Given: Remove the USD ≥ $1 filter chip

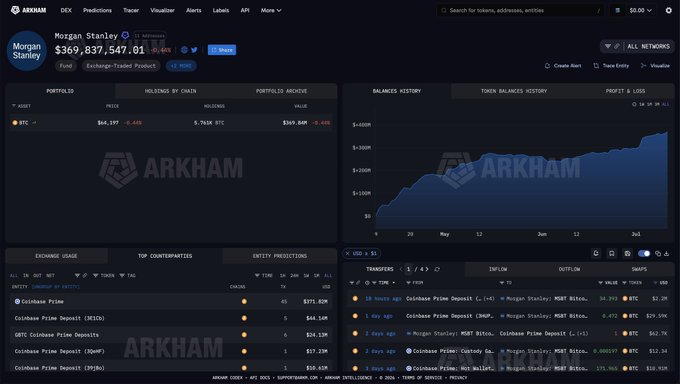Looking at the screenshot, I should coord(347,253).
